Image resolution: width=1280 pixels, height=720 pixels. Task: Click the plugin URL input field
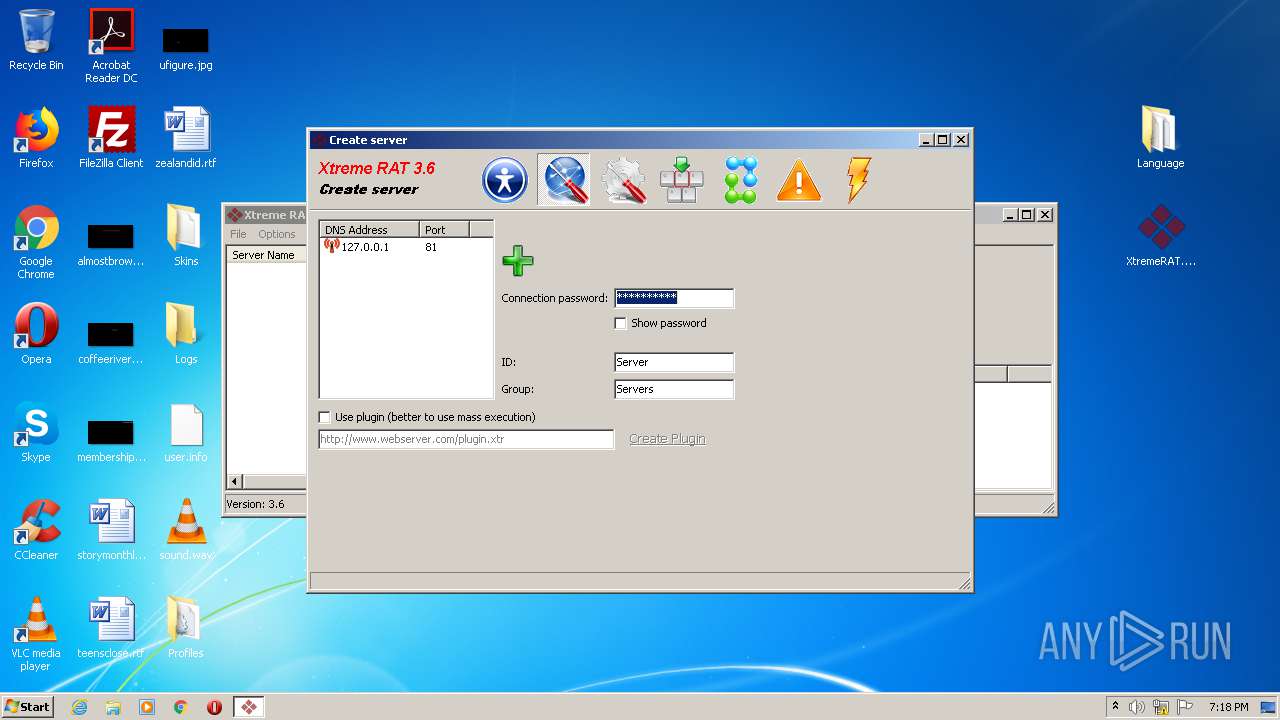[x=466, y=439]
